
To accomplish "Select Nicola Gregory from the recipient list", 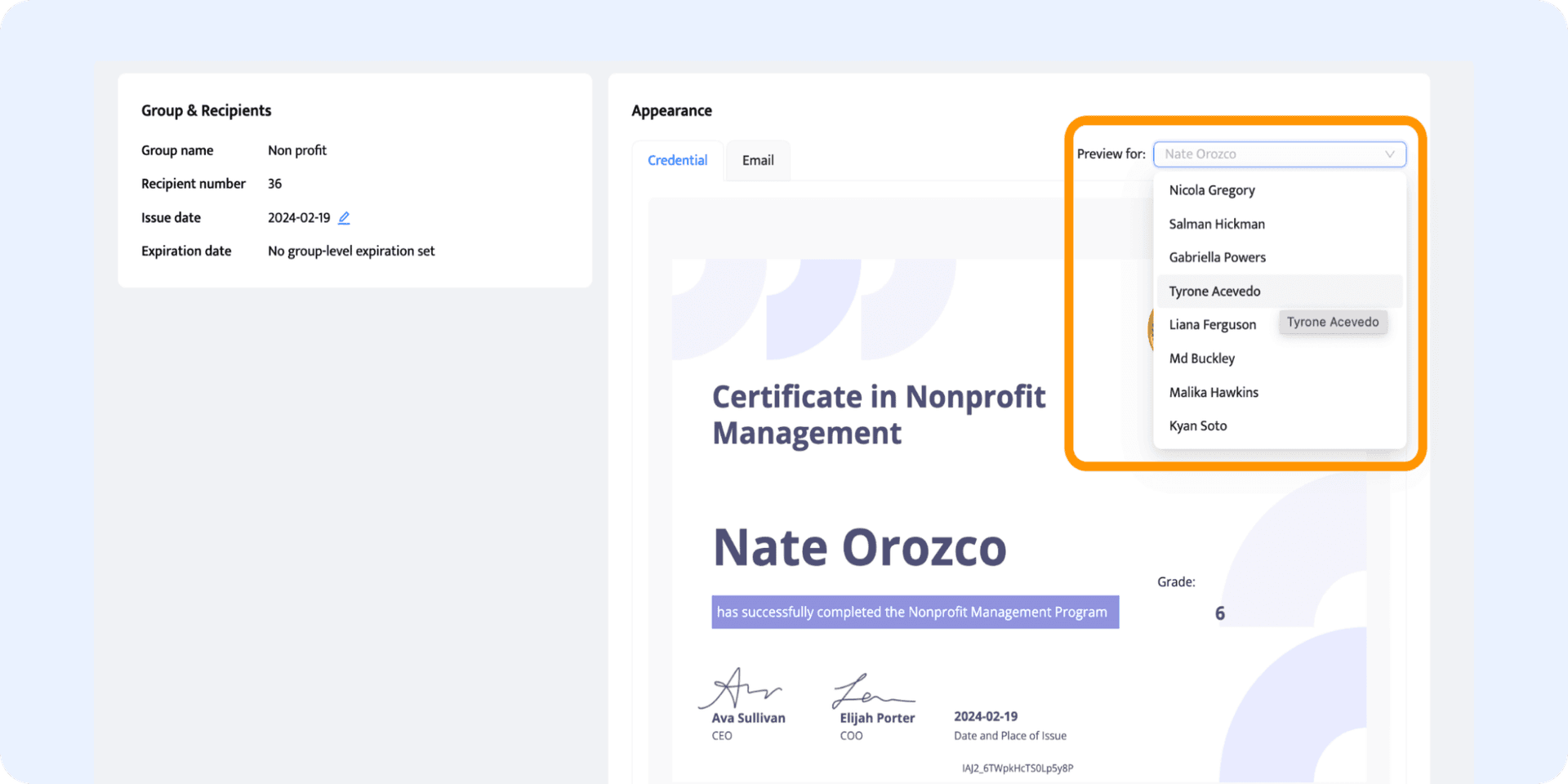I will point(1211,190).
